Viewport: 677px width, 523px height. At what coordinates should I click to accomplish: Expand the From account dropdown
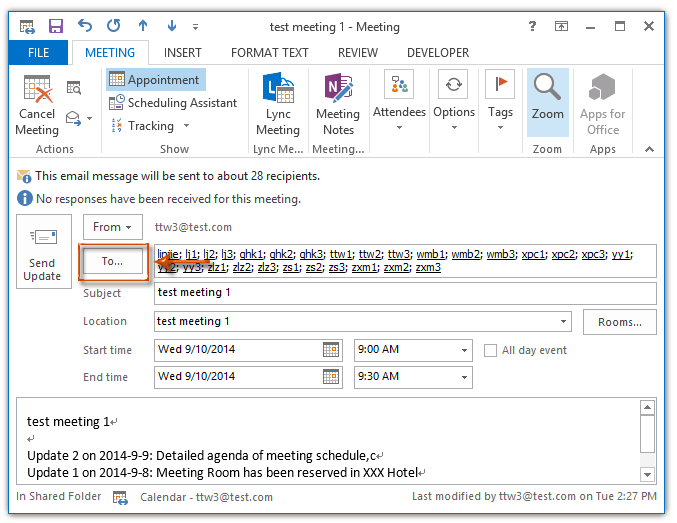[113, 227]
